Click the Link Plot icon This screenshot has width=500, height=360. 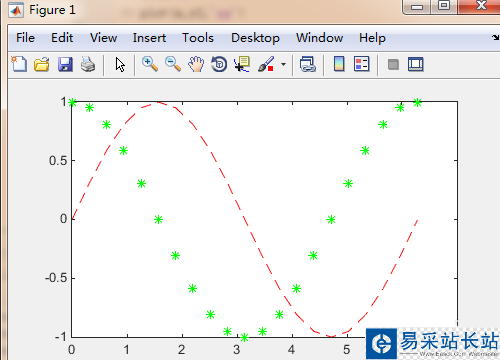point(307,64)
